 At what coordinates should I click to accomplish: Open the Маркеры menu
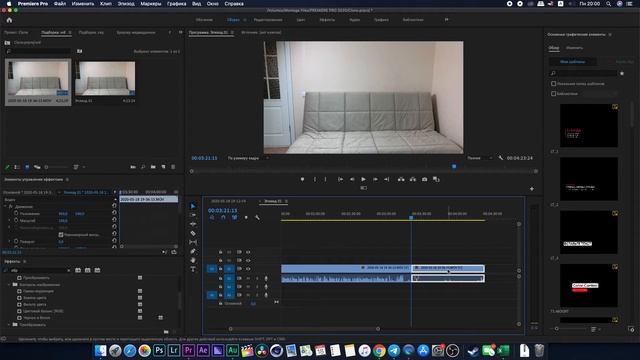pyautogui.click(x=151, y=4)
